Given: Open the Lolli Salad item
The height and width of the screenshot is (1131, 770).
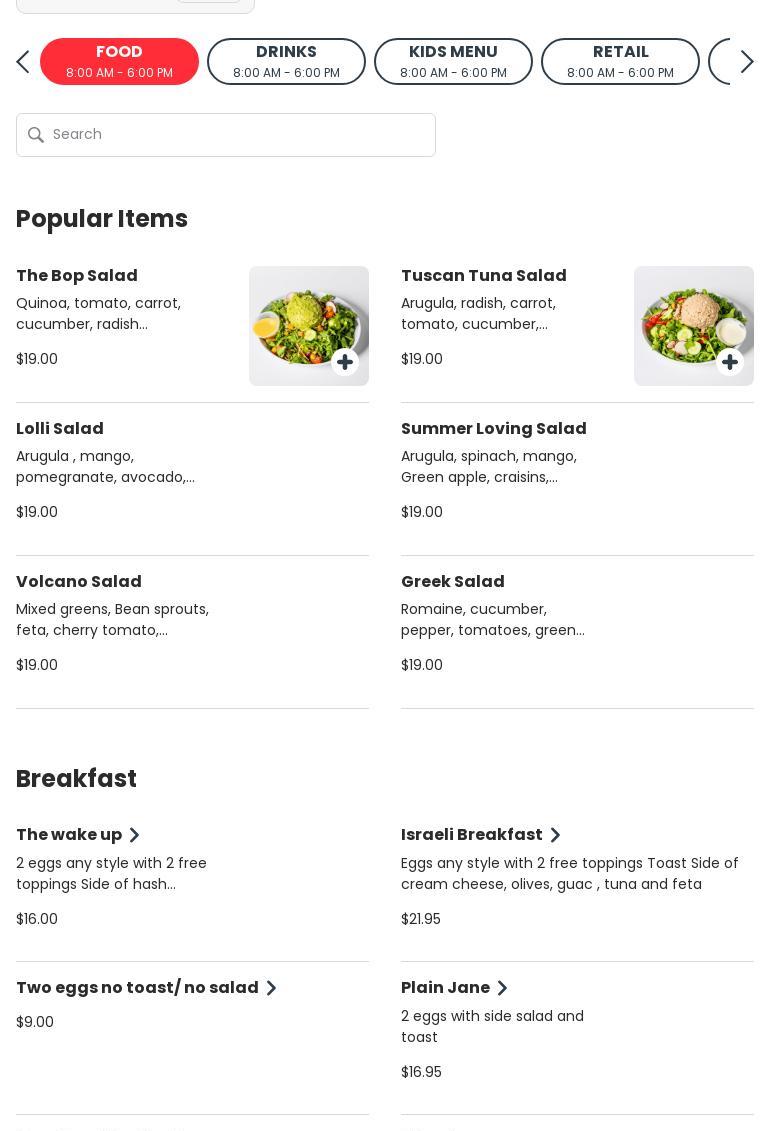Looking at the screenshot, I should point(60,429).
